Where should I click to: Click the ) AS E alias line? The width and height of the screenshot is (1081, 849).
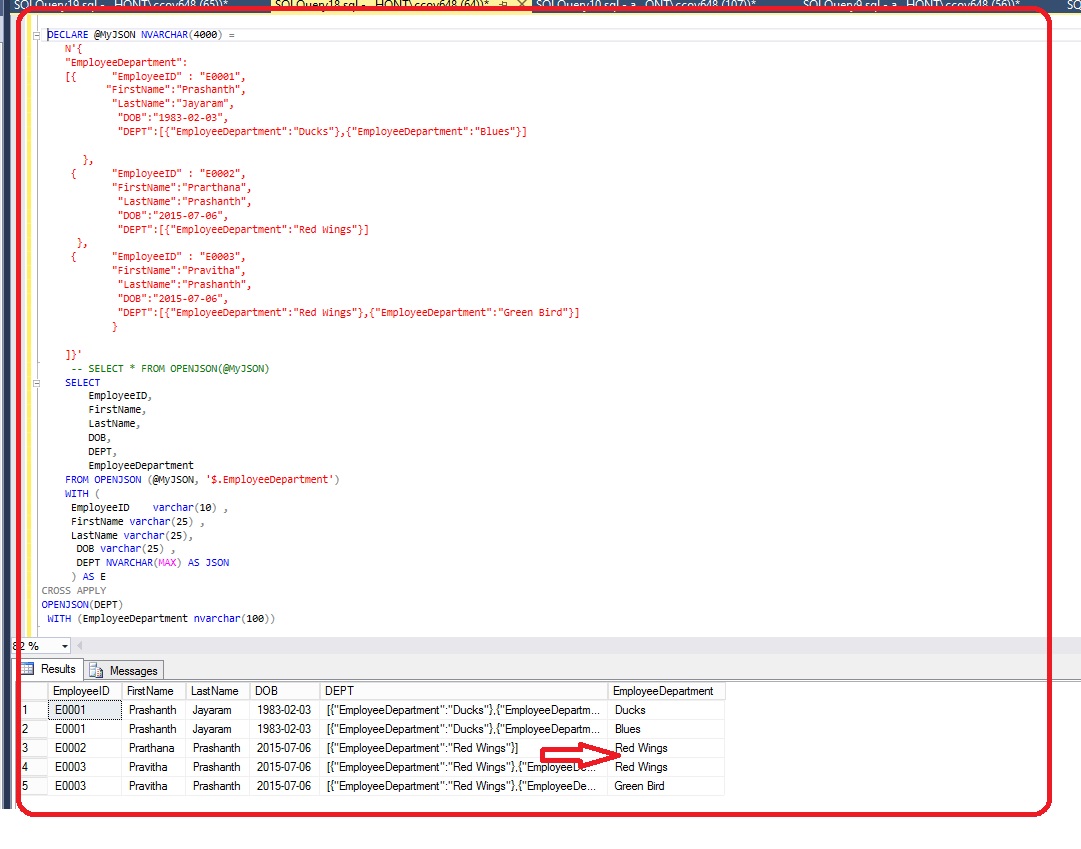pos(89,577)
